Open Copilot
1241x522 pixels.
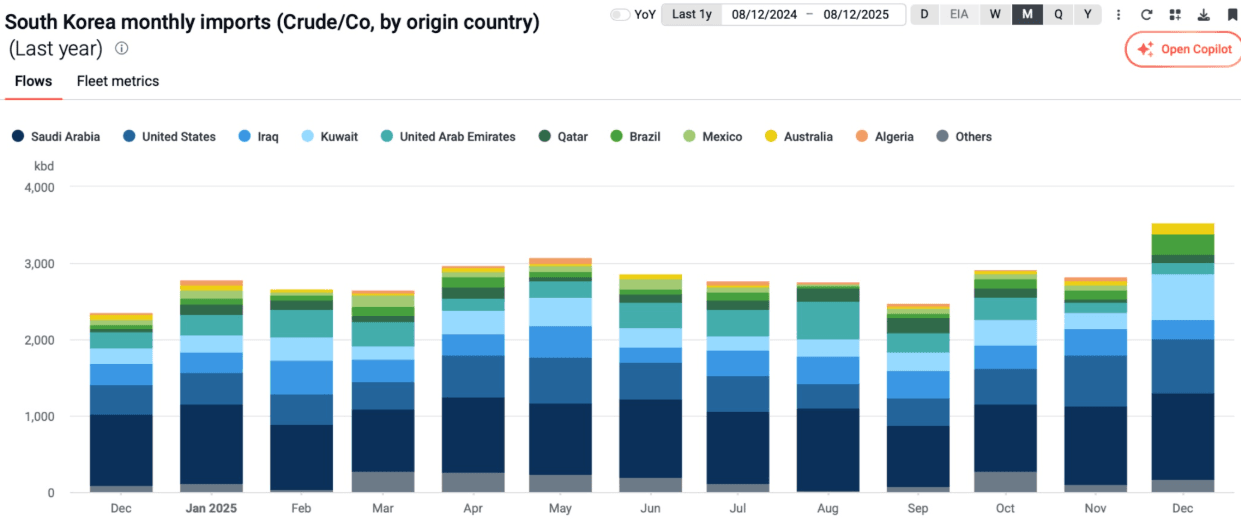1185,49
